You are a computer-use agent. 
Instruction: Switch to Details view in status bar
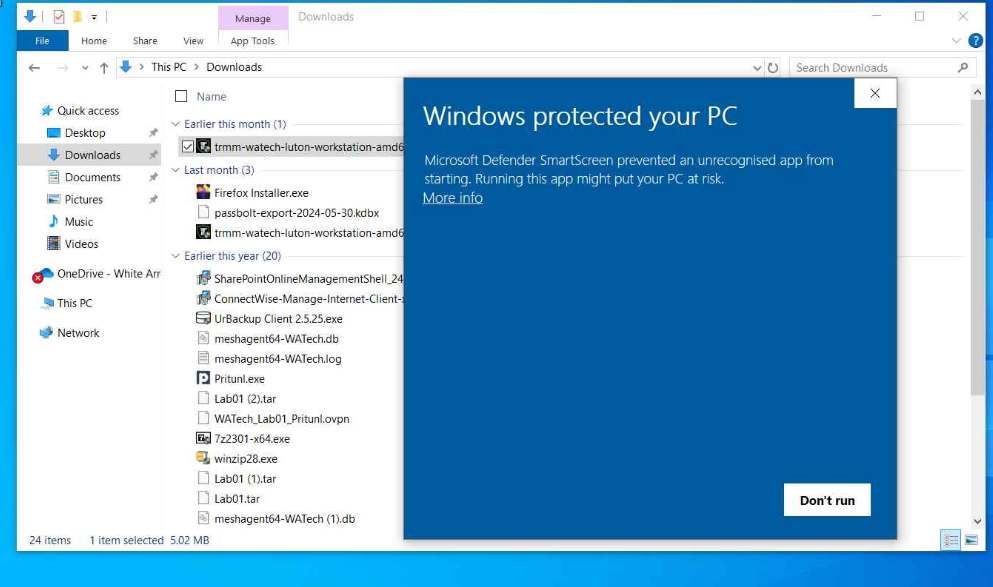pyautogui.click(x=951, y=540)
